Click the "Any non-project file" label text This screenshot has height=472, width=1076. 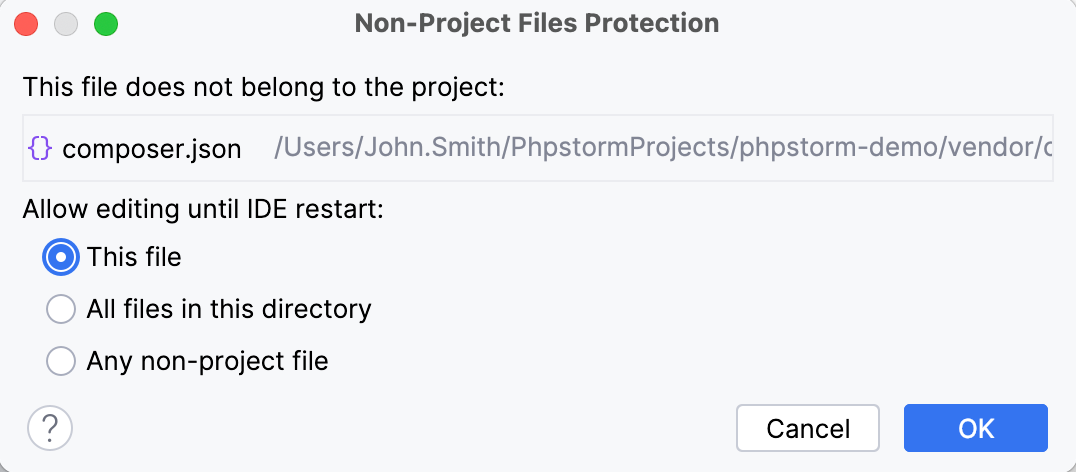pyautogui.click(x=207, y=360)
